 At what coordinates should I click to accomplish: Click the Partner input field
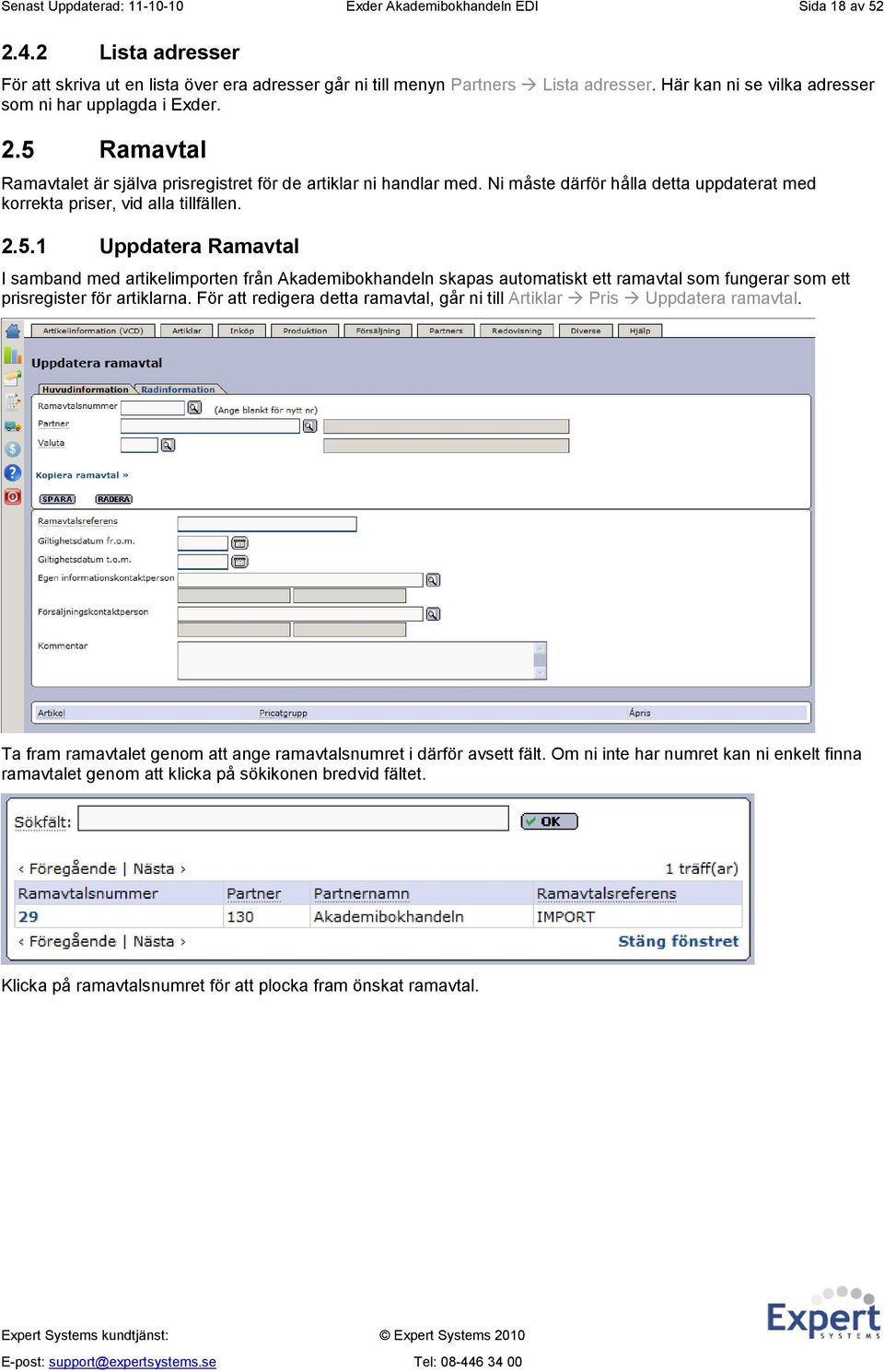point(210,426)
